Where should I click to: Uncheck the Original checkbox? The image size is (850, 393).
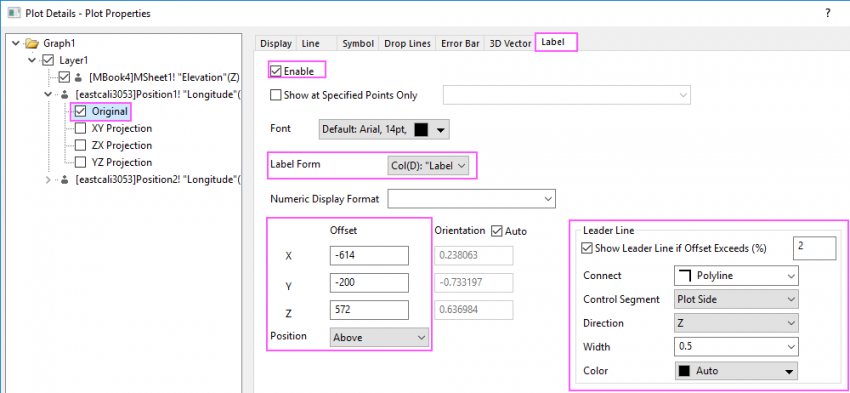point(81,112)
